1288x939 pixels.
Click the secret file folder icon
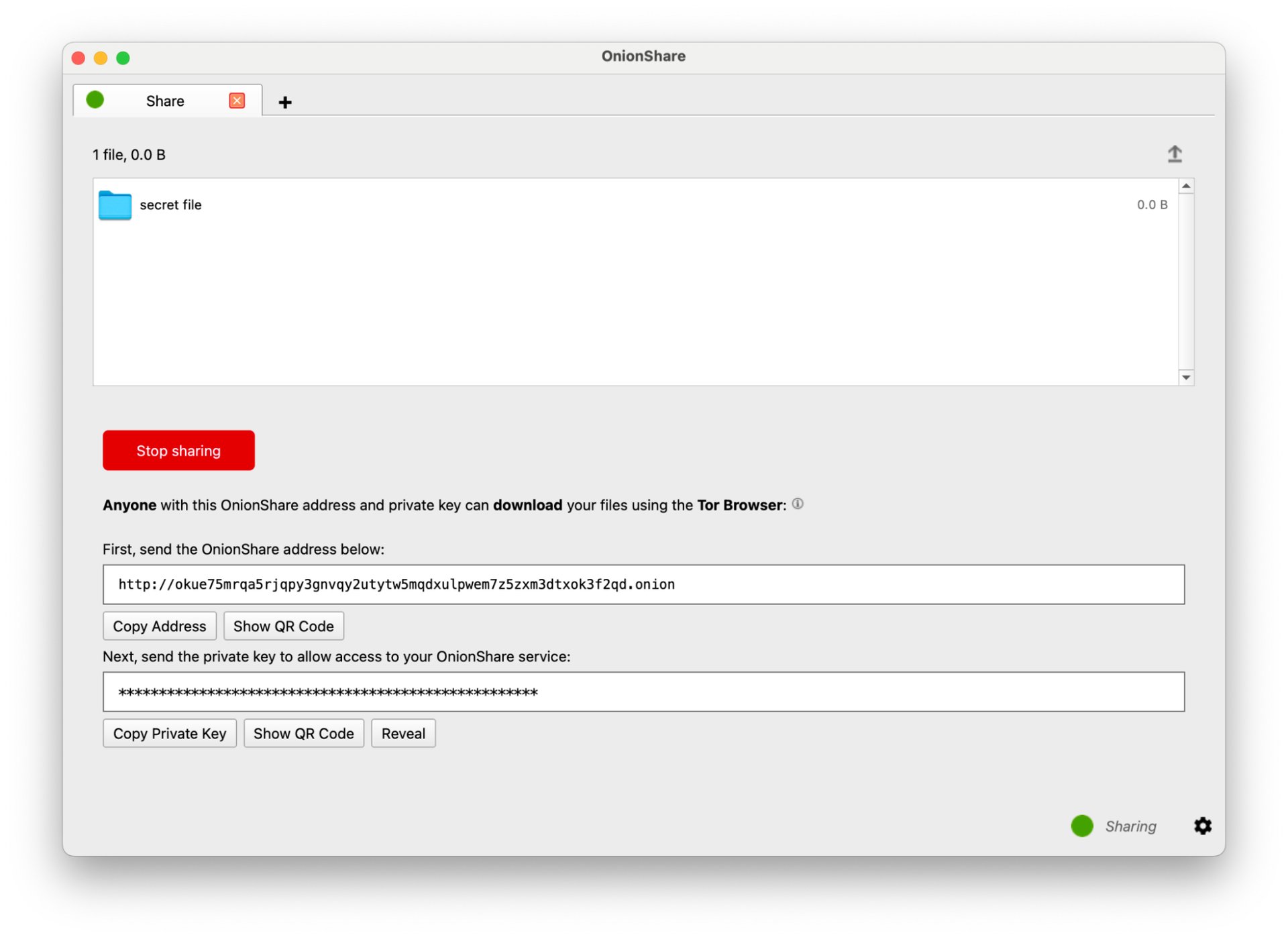click(x=115, y=205)
